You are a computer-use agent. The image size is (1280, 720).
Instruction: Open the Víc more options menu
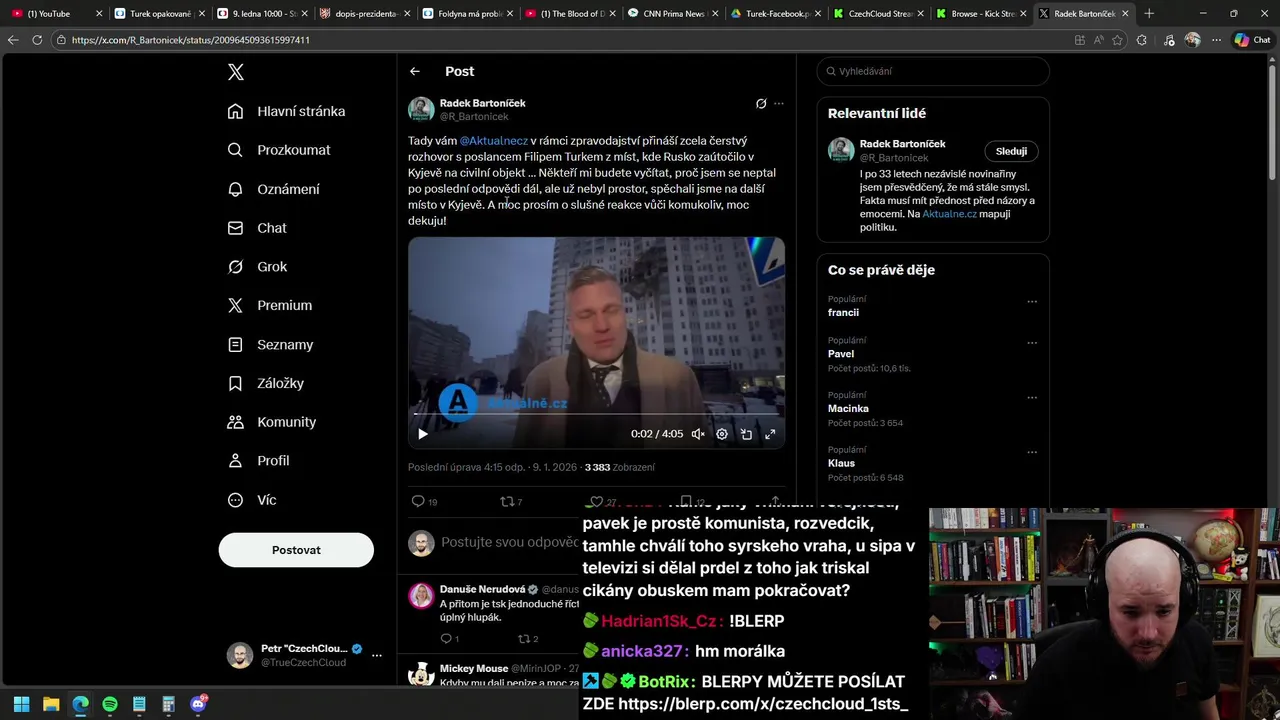click(x=252, y=500)
